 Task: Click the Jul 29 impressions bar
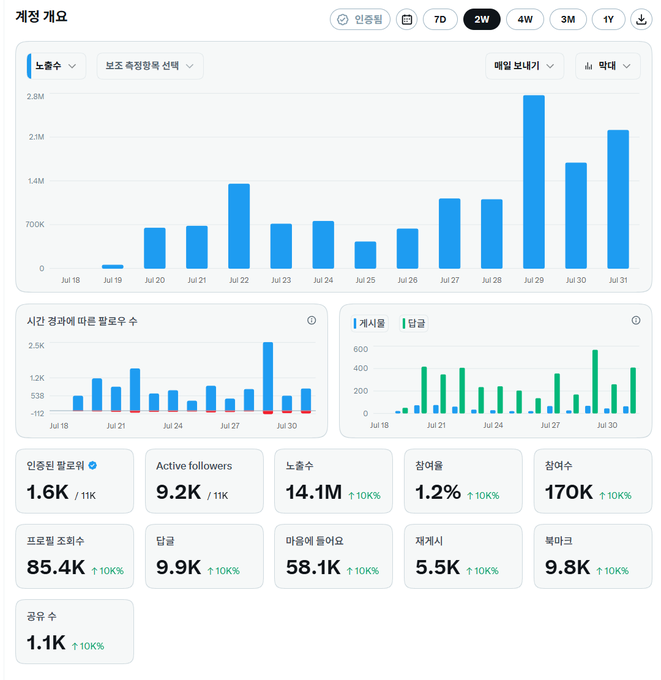(x=533, y=182)
